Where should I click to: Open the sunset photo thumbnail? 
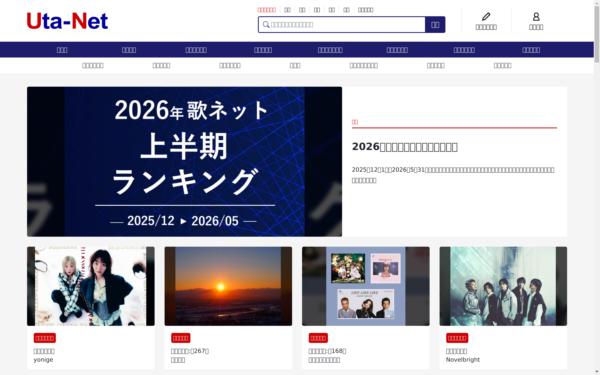pyautogui.click(x=228, y=286)
